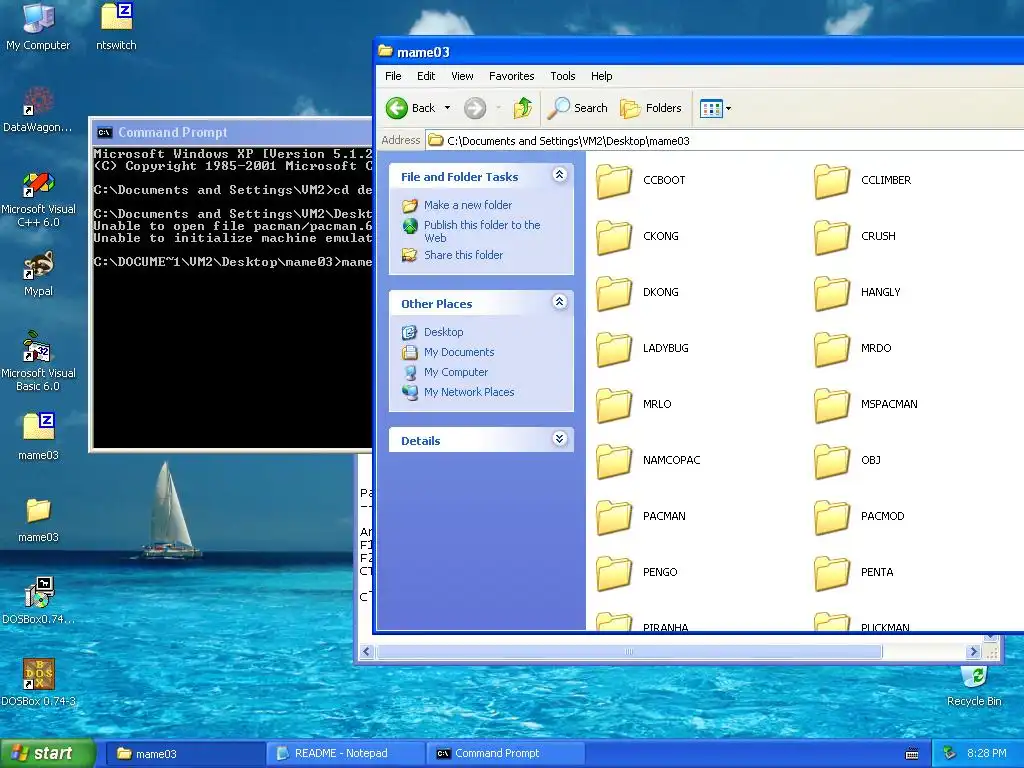Open the Tools menu

tap(562, 76)
